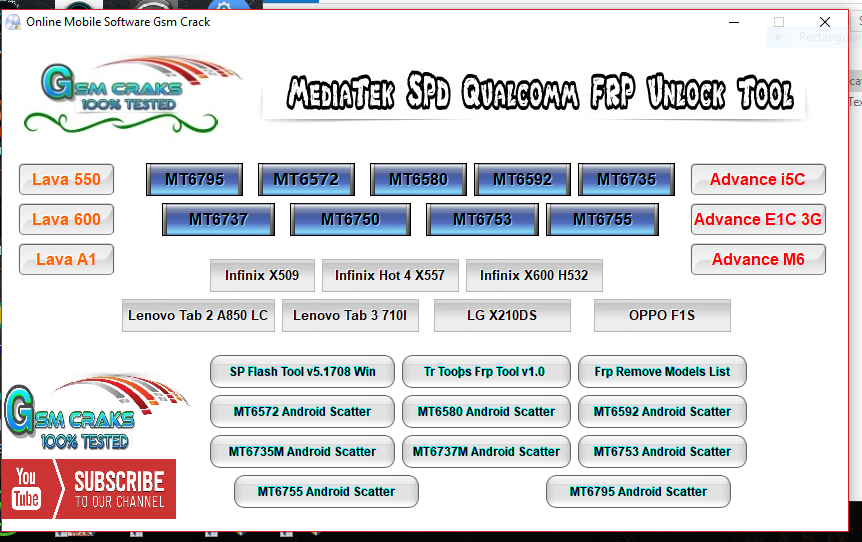
Task: Open MT6735M Android Scatter
Action: (x=302, y=452)
